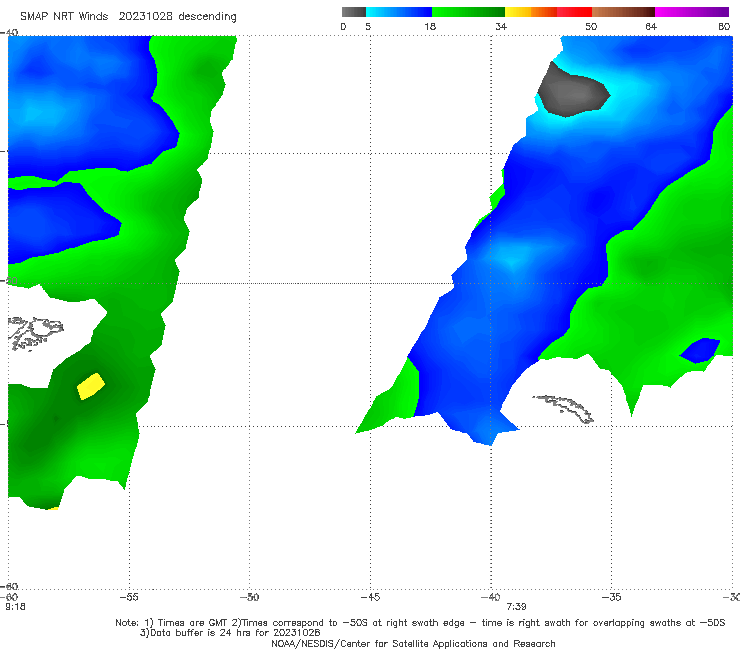Click the swath time '7:39'
This screenshot has height=650, width=740.
516,607
